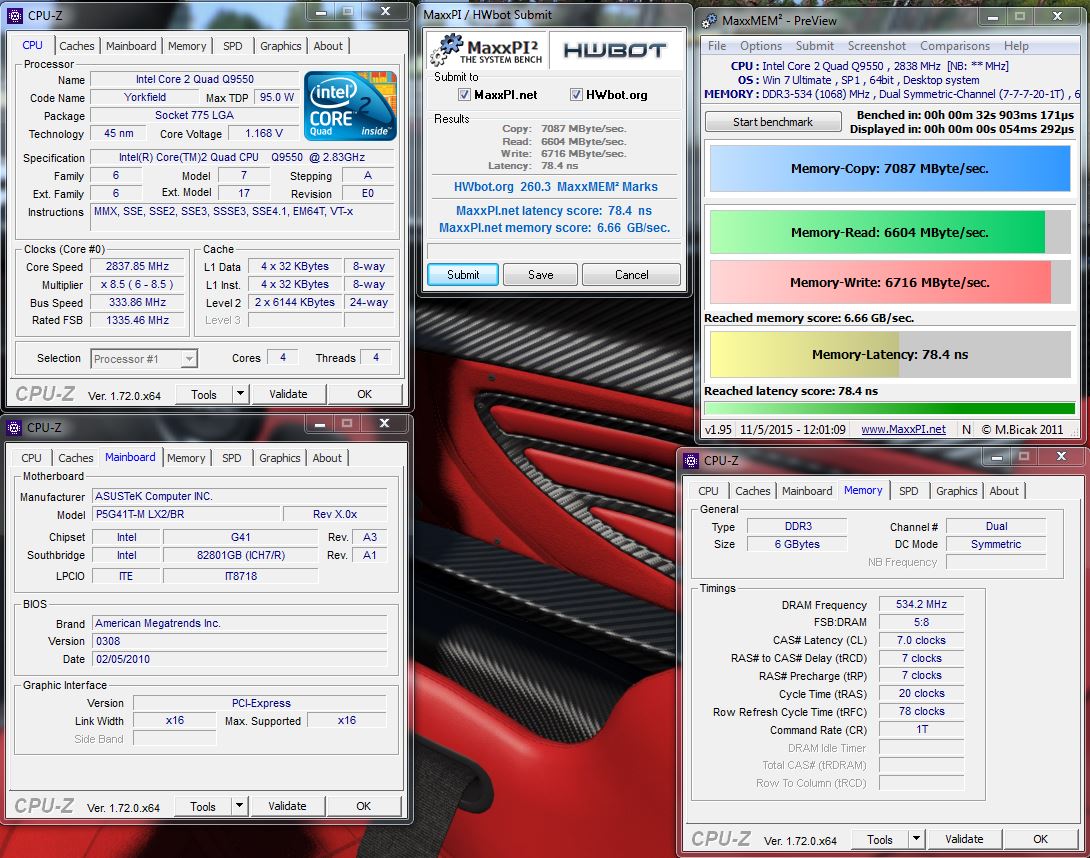Screen dimensions: 1090x858
Task: Select About tab in the Memory CPU-Z window
Action: click(1004, 491)
